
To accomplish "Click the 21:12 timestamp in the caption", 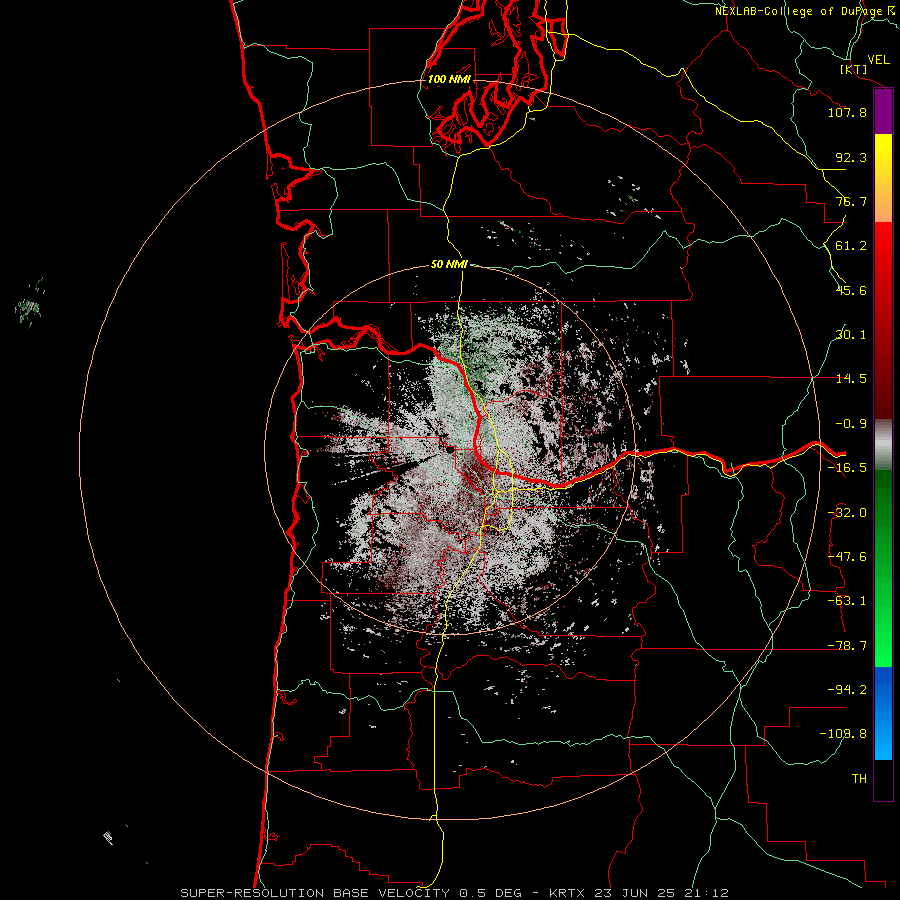I will (707, 893).
